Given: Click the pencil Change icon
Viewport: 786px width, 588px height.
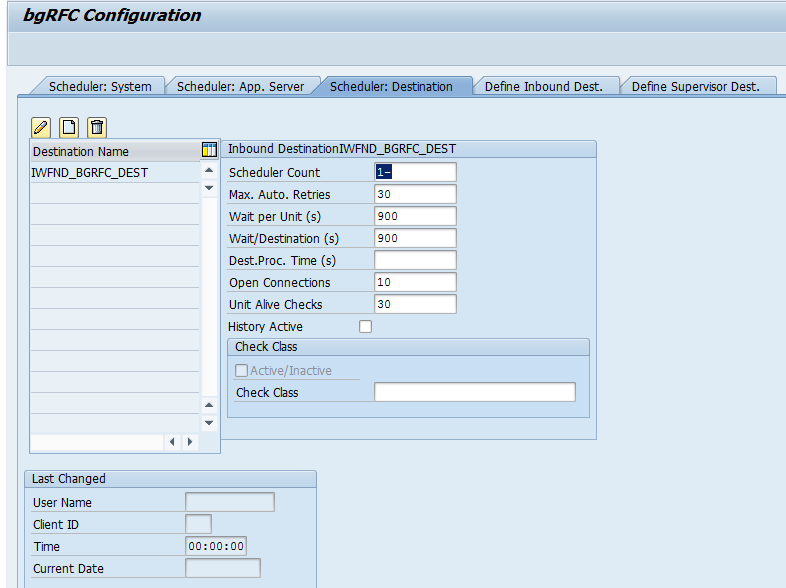Looking at the screenshot, I should tap(41, 127).
